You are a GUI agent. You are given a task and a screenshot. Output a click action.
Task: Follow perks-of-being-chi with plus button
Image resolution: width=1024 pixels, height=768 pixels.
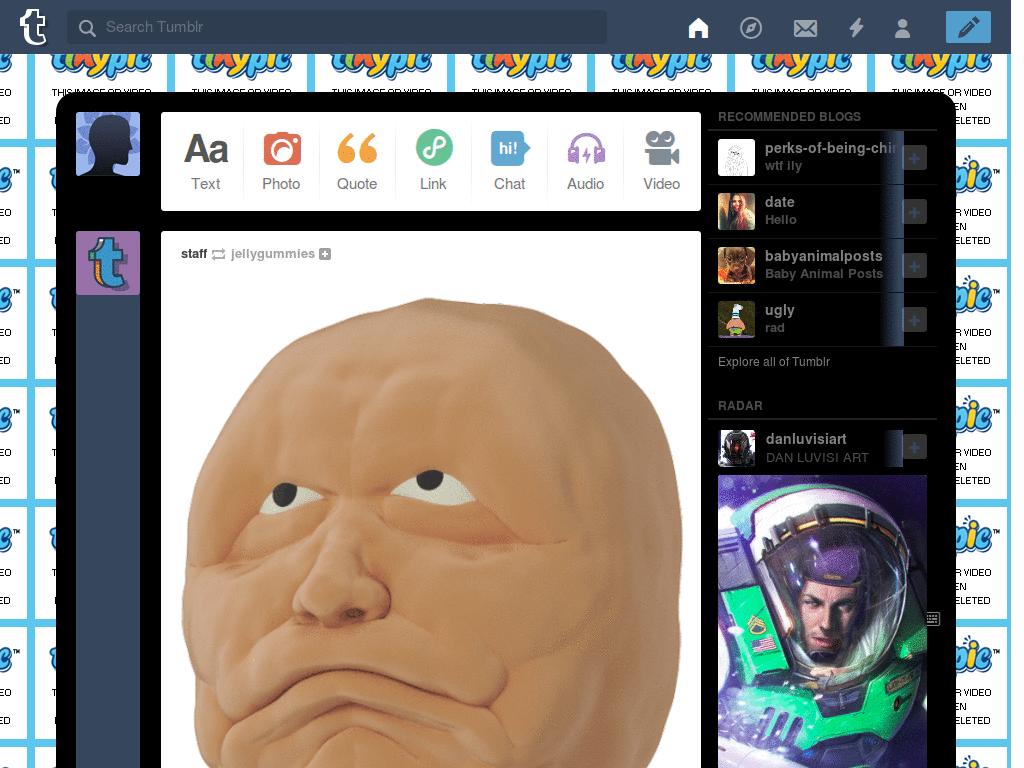point(914,158)
